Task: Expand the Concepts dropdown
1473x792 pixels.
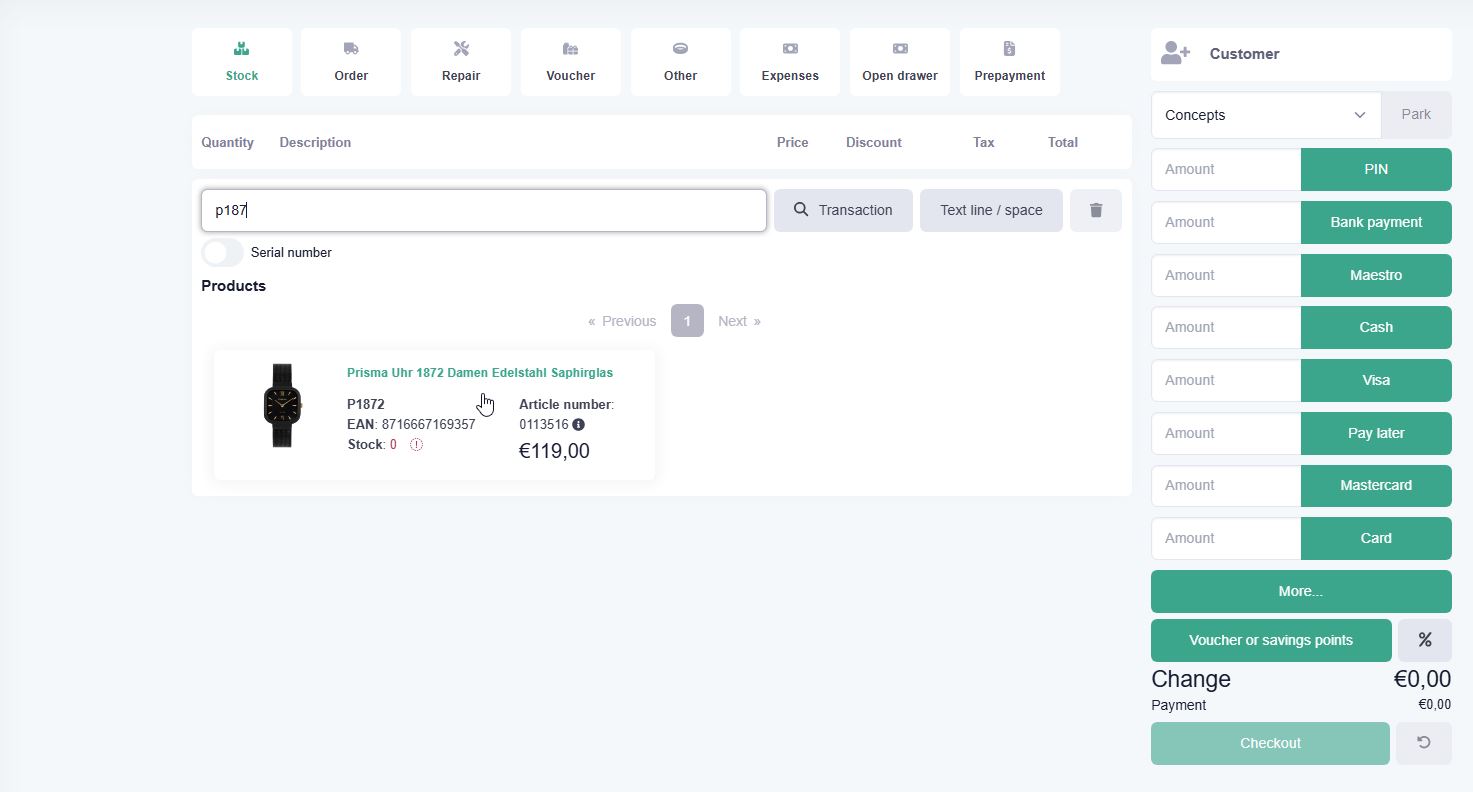Action: (x=1266, y=115)
